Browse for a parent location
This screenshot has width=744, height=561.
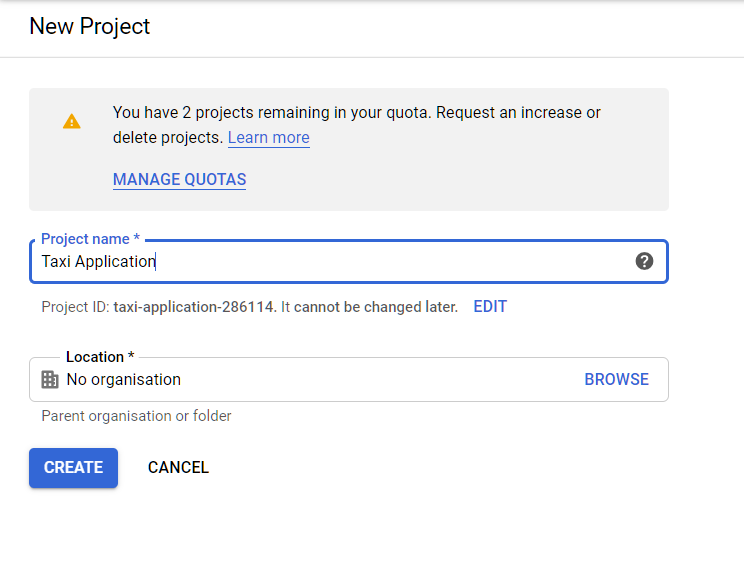pos(616,379)
